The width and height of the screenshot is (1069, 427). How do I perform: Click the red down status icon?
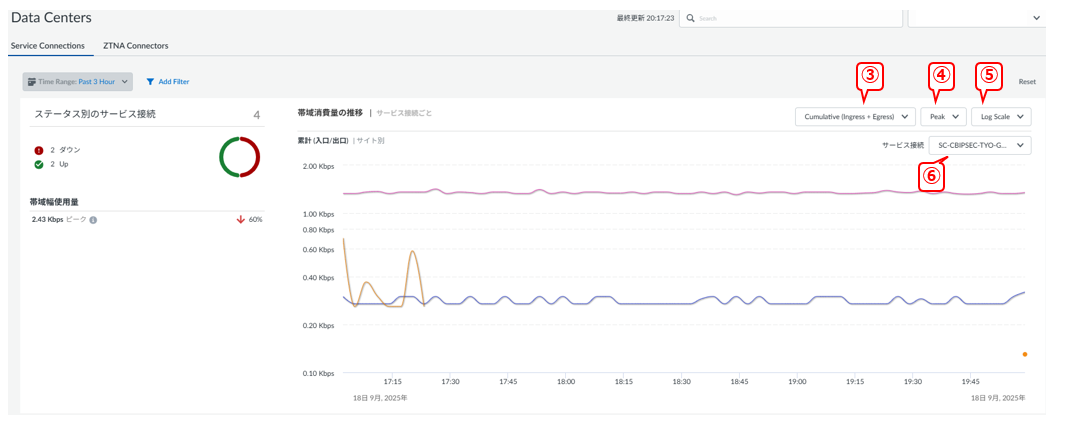pos(38,149)
